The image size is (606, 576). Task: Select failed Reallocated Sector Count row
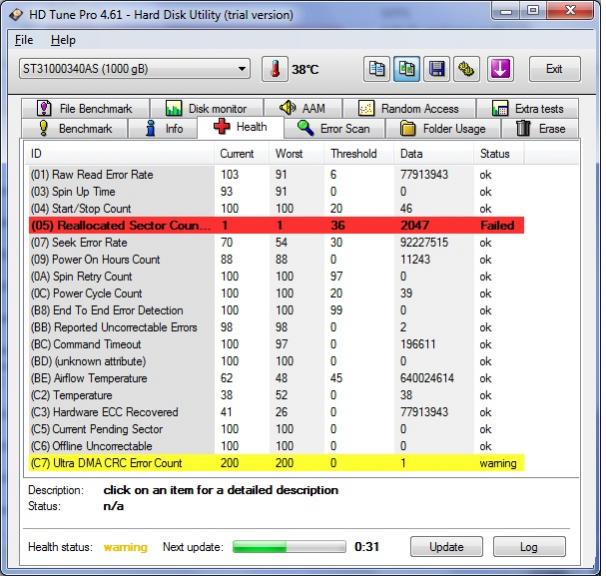276,225
